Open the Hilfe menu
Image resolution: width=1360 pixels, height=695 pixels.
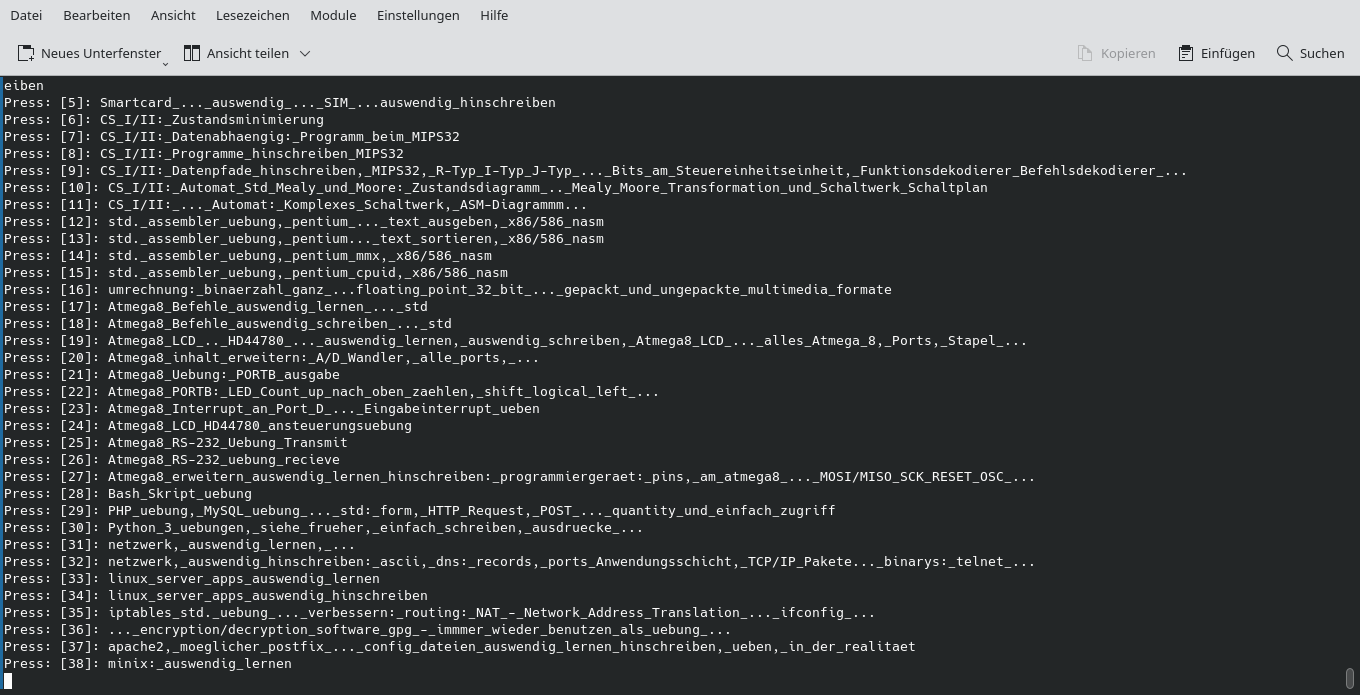493,15
